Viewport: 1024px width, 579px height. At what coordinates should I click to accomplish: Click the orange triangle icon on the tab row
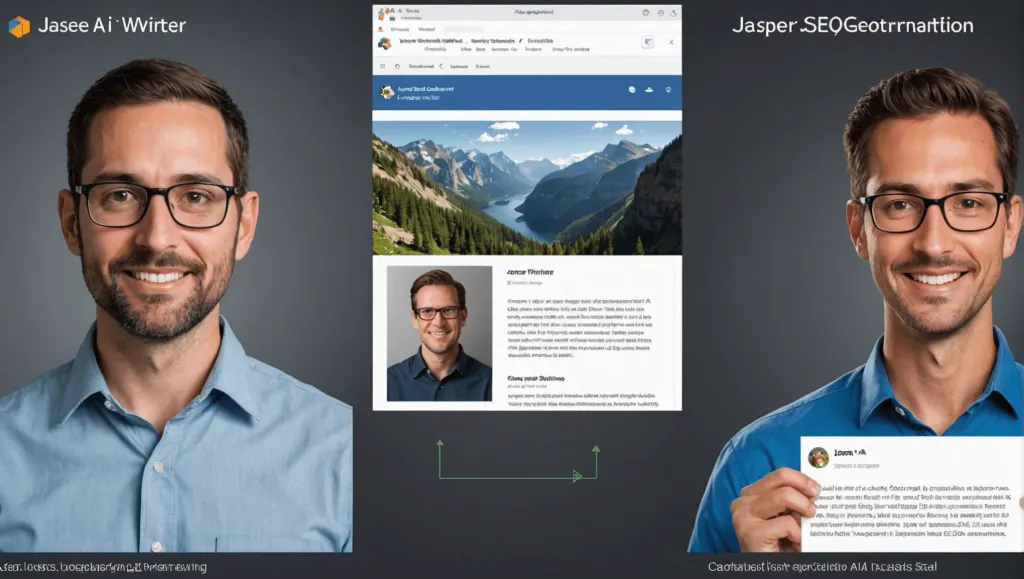pyautogui.click(x=381, y=29)
